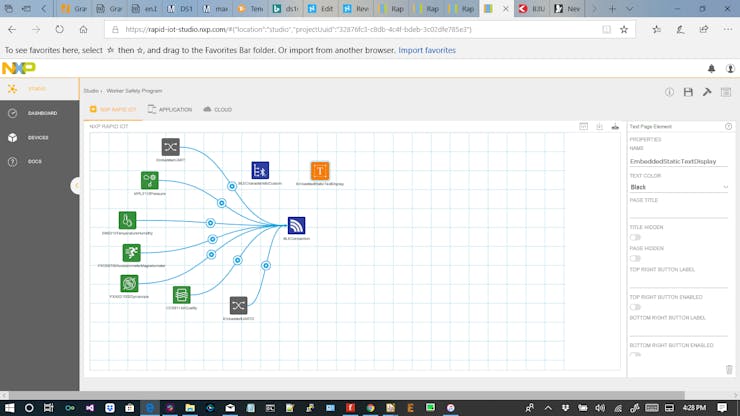The width and height of the screenshot is (740, 416).
Task: Open a new browser tab
Action: [612, 8]
